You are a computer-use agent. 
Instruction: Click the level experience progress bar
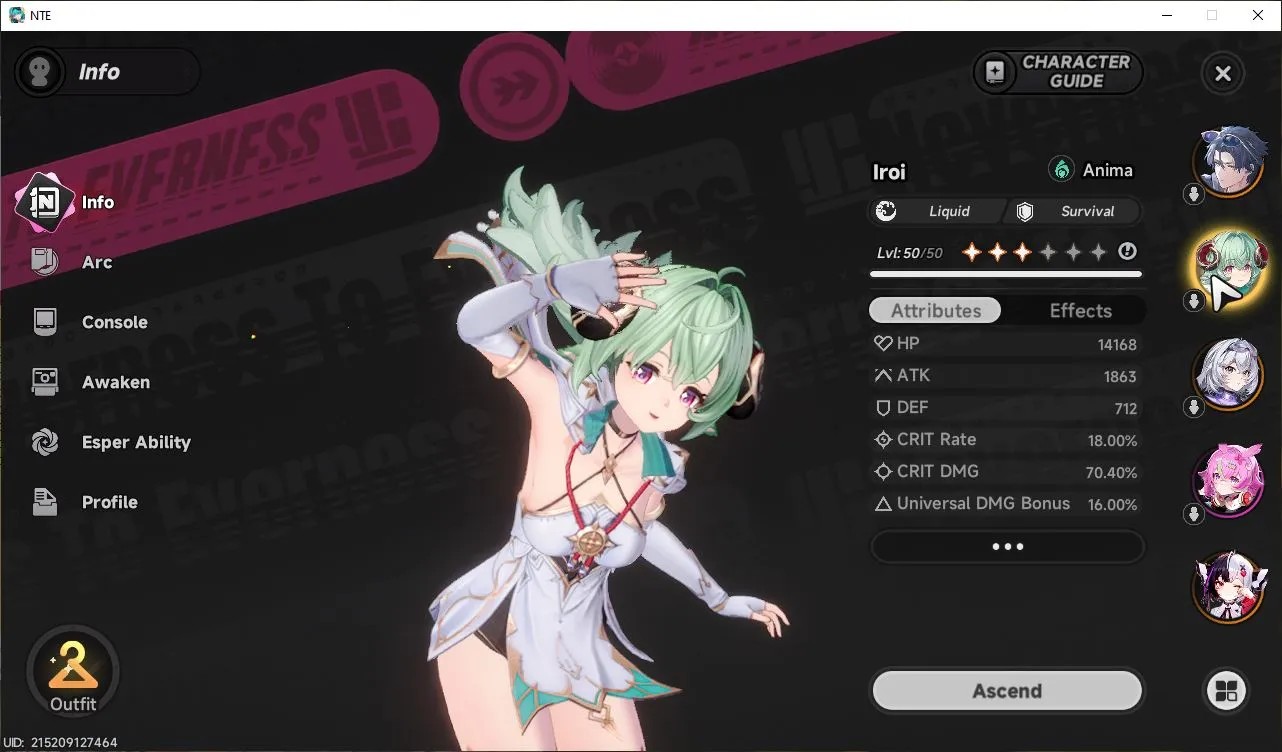pos(1006,273)
